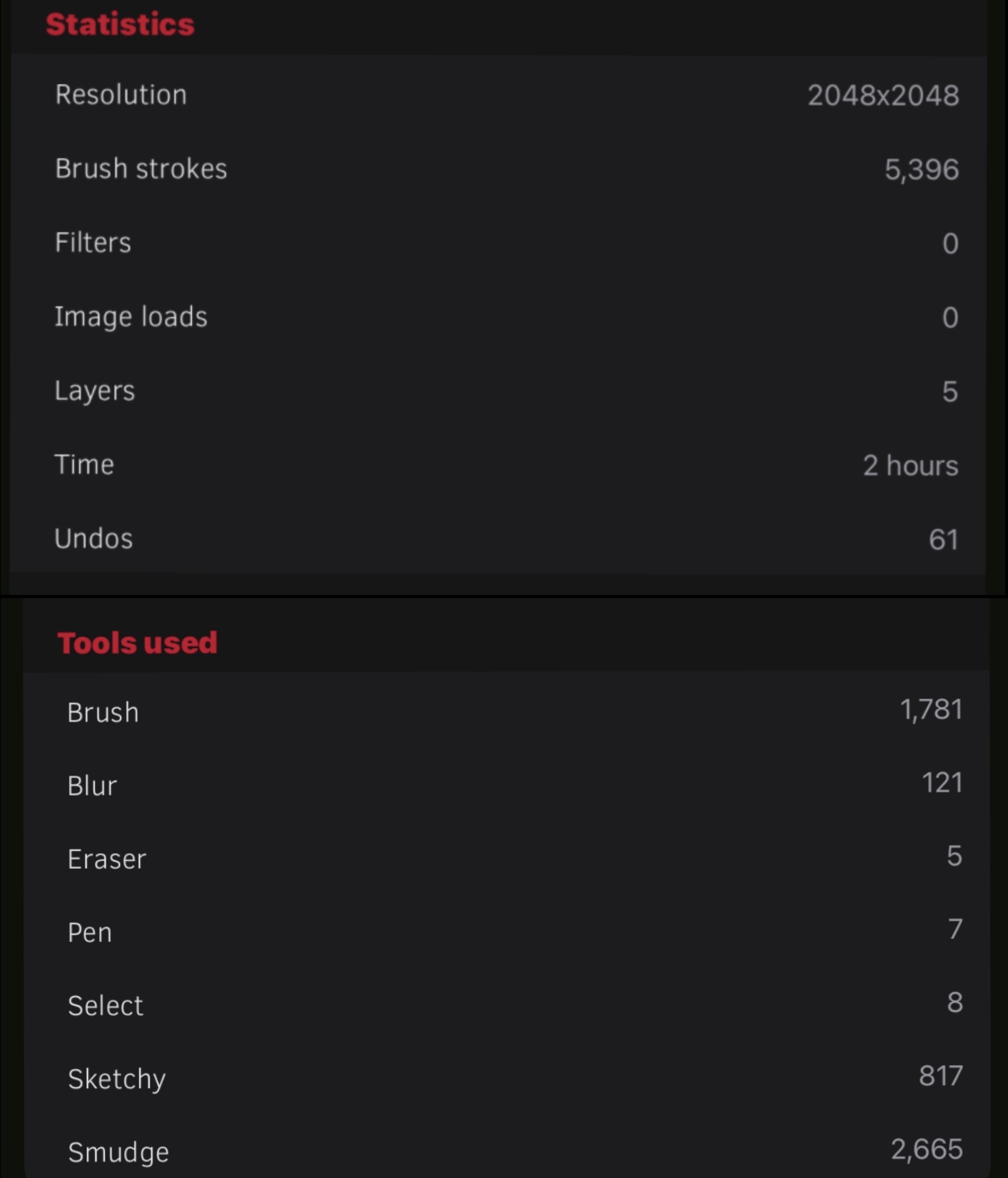Select the Resolution label
The image size is (1008, 1178).
click(x=121, y=95)
